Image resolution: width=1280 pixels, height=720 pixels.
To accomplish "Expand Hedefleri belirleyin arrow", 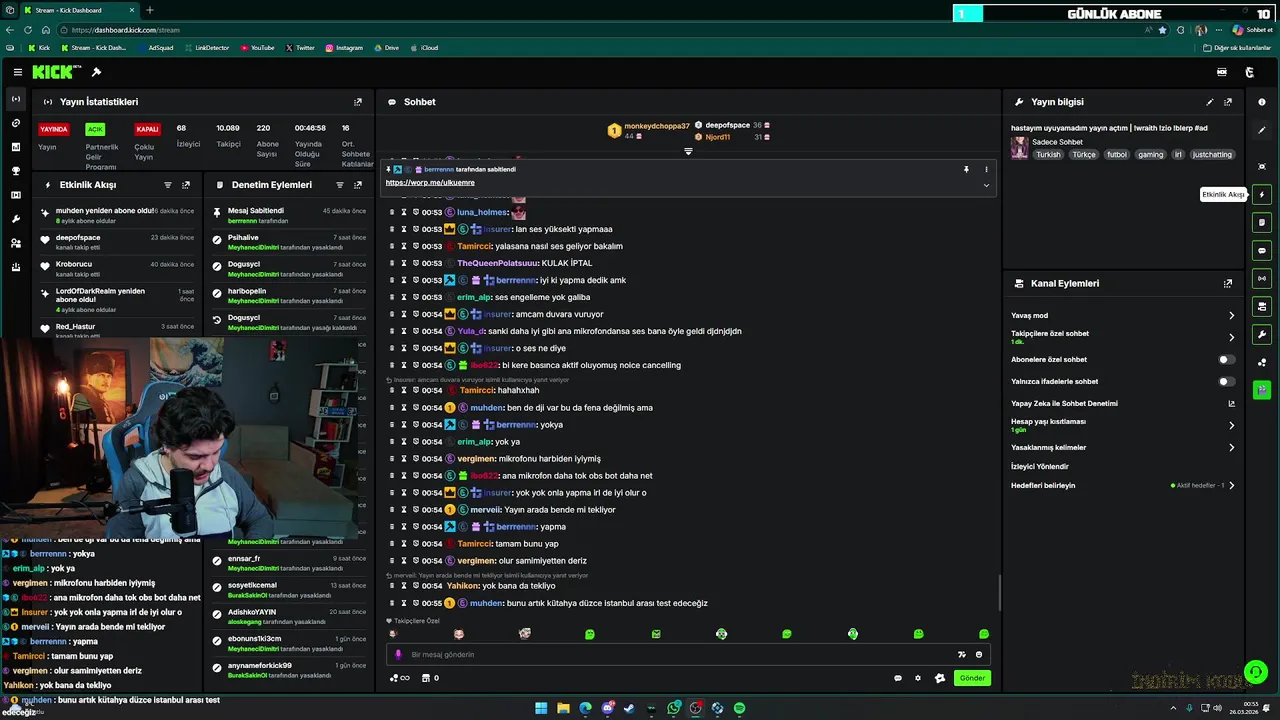I will (x=1231, y=486).
